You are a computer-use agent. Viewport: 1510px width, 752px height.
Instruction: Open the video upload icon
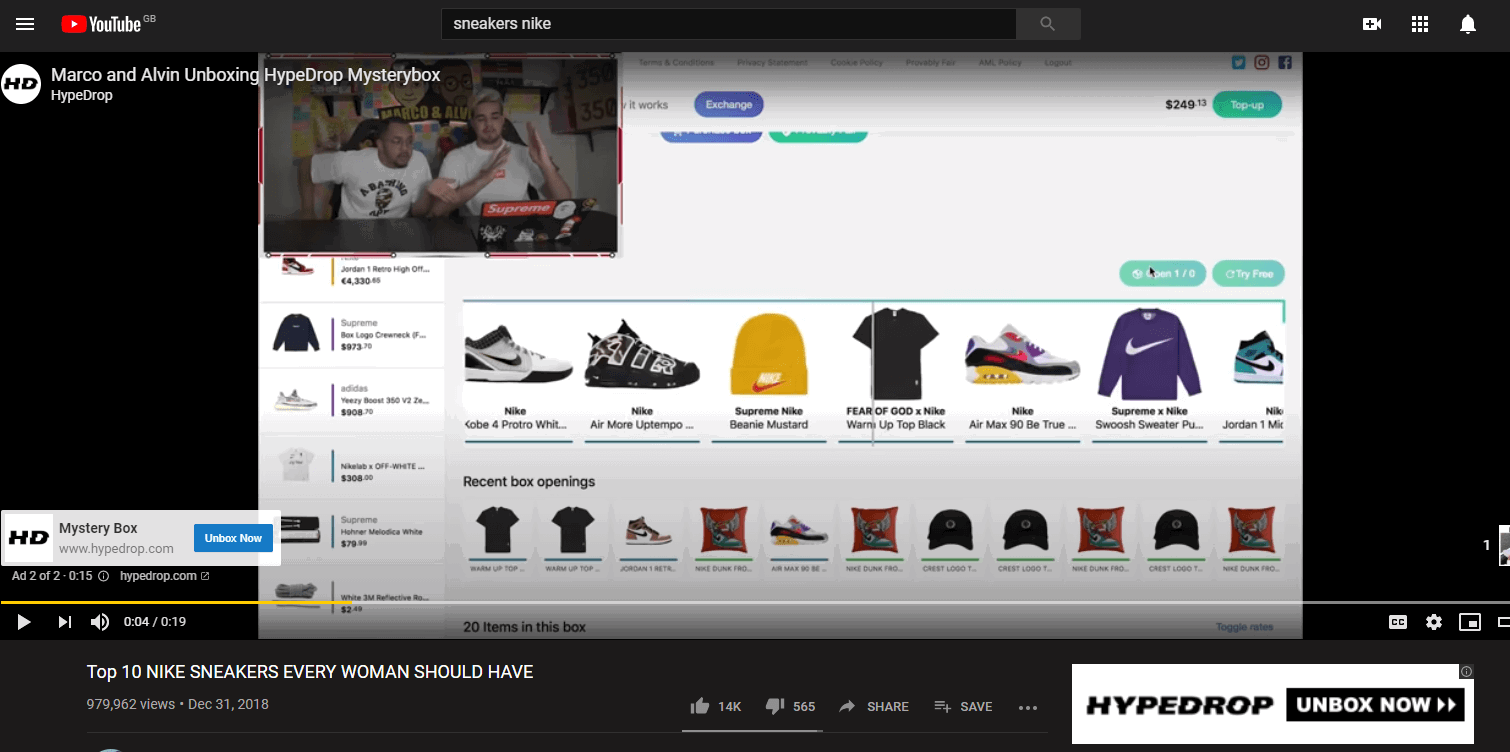(x=1371, y=24)
